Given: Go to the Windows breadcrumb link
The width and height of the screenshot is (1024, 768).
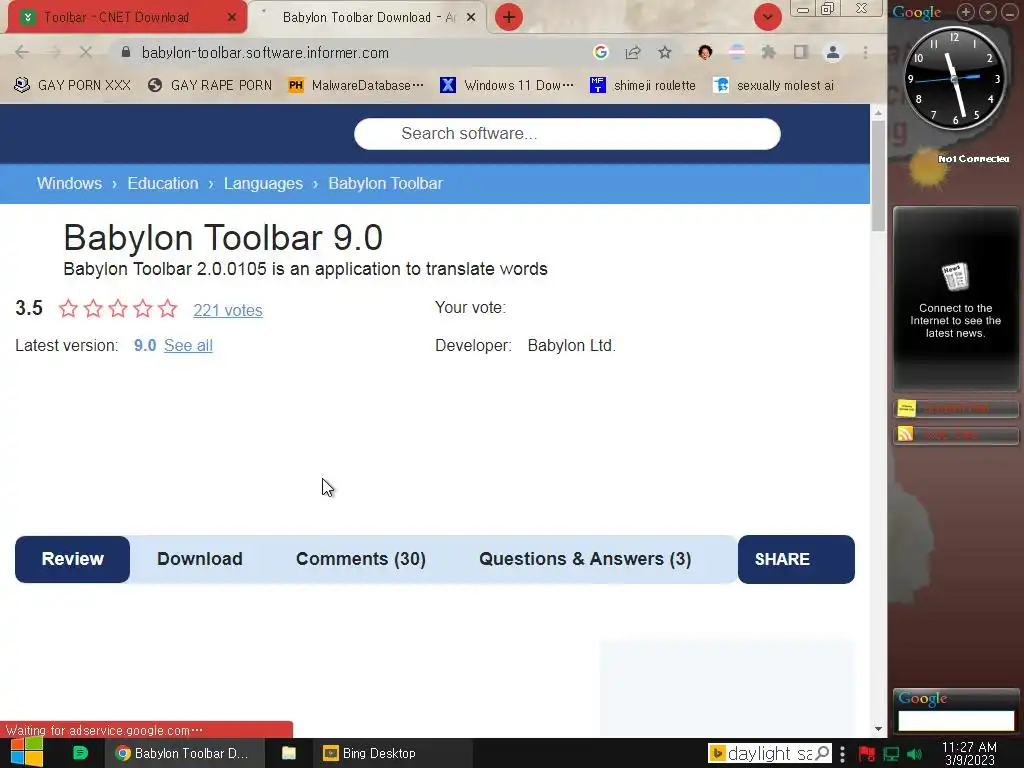Looking at the screenshot, I should tap(69, 184).
